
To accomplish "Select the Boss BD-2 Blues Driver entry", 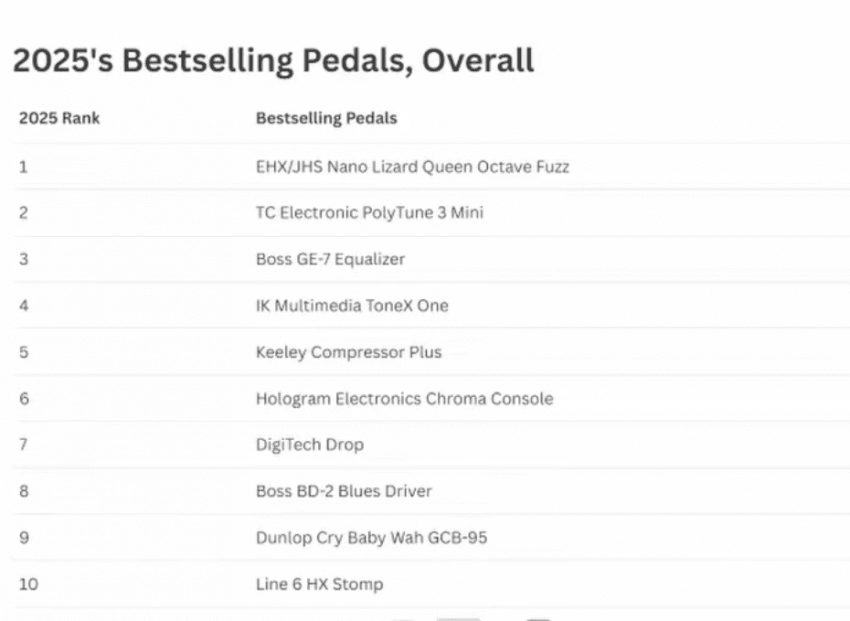I will [344, 492].
